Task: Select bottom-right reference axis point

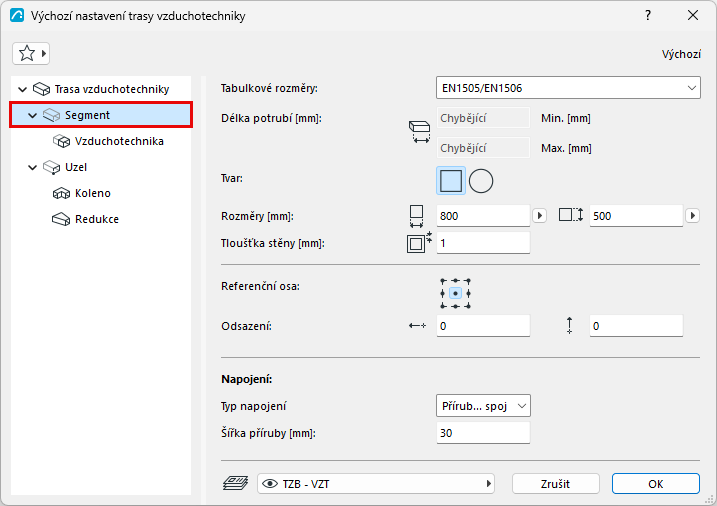Action: click(468, 306)
